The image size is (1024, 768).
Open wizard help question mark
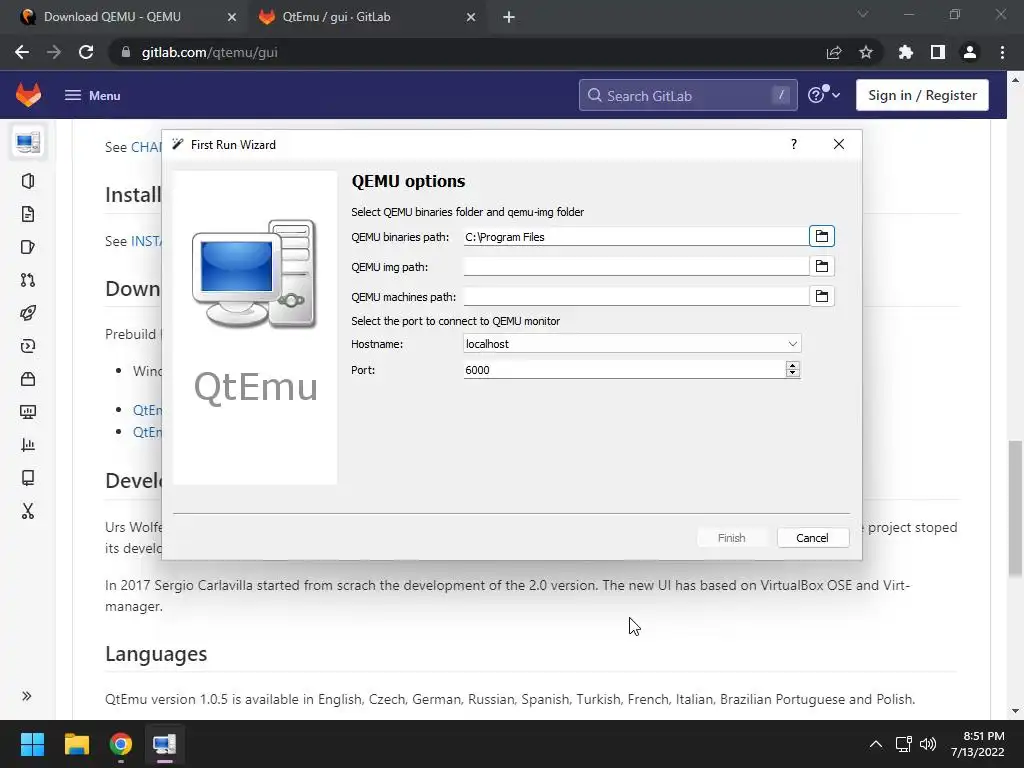(x=793, y=144)
